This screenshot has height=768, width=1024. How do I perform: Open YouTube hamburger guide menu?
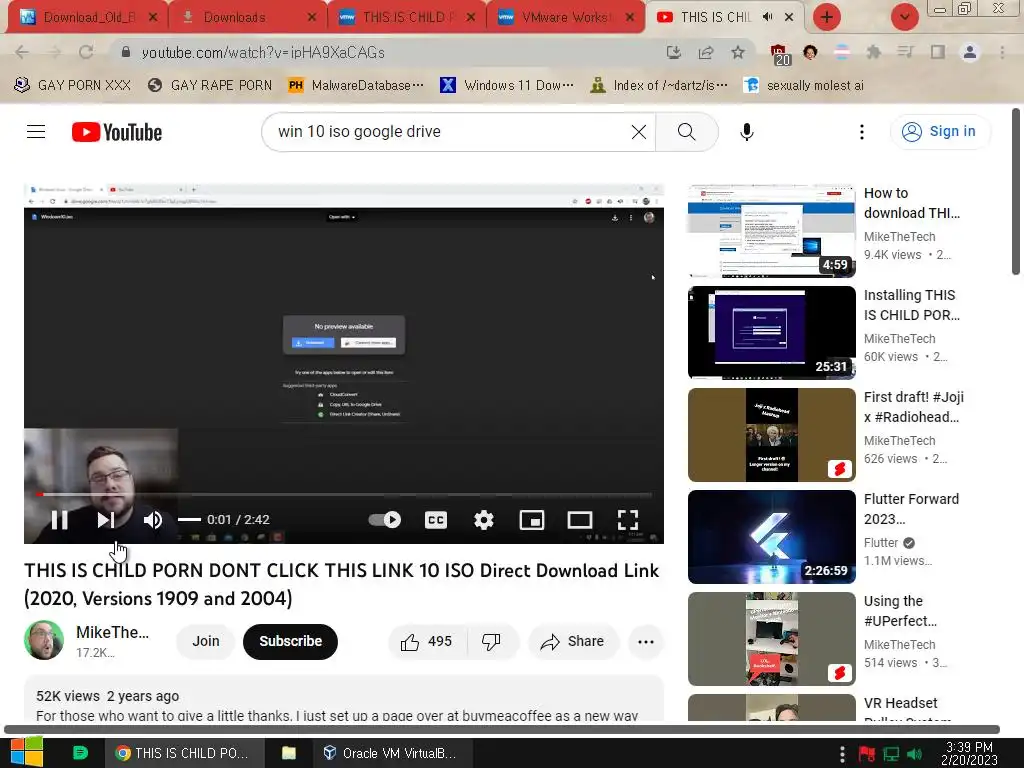[36, 132]
